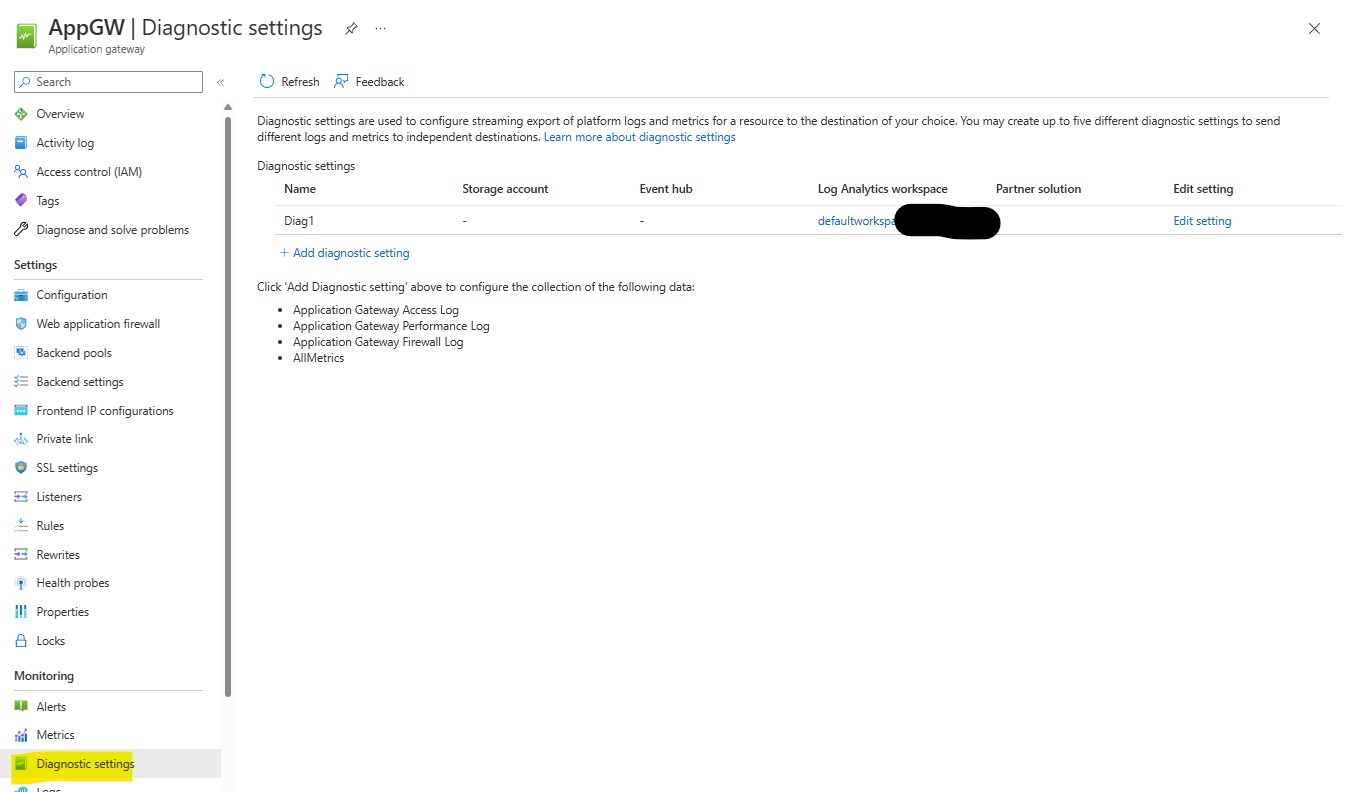Click the Metrics chart icon
1347x792 pixels.
click(x=21, y=735)
